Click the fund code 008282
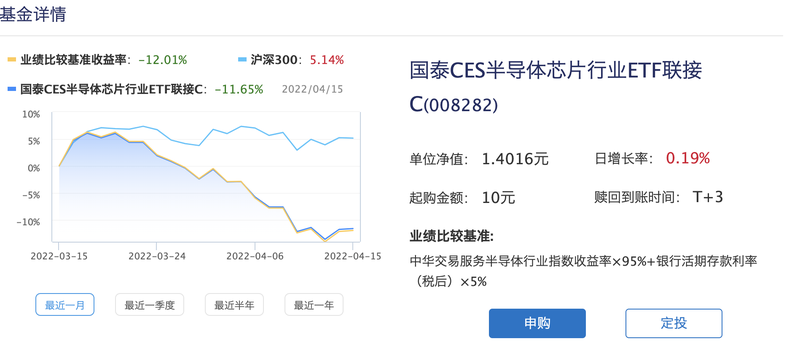 [460, 105]
